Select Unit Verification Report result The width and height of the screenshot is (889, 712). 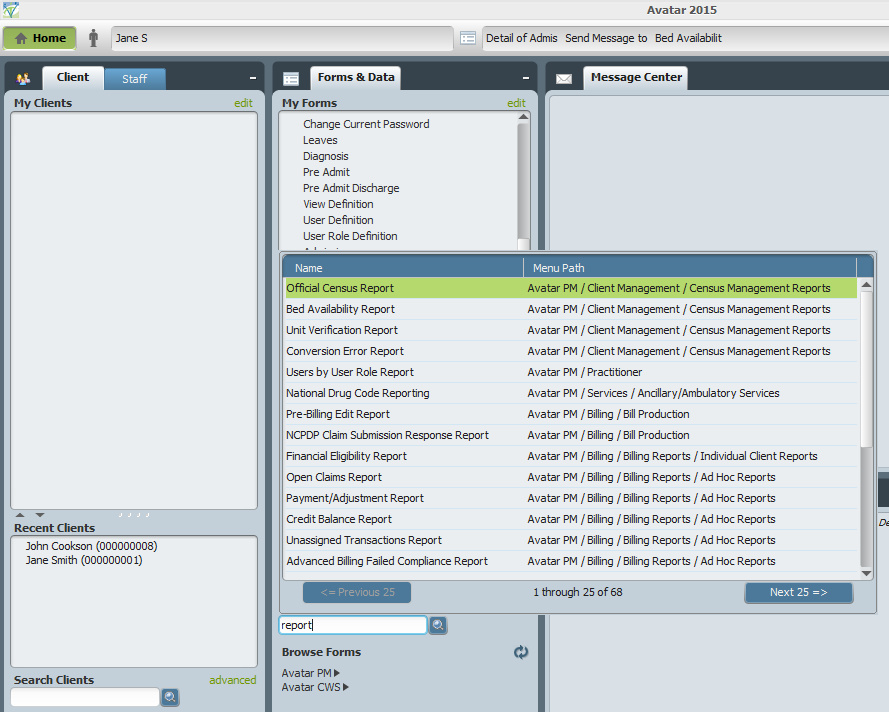(571, 330)
